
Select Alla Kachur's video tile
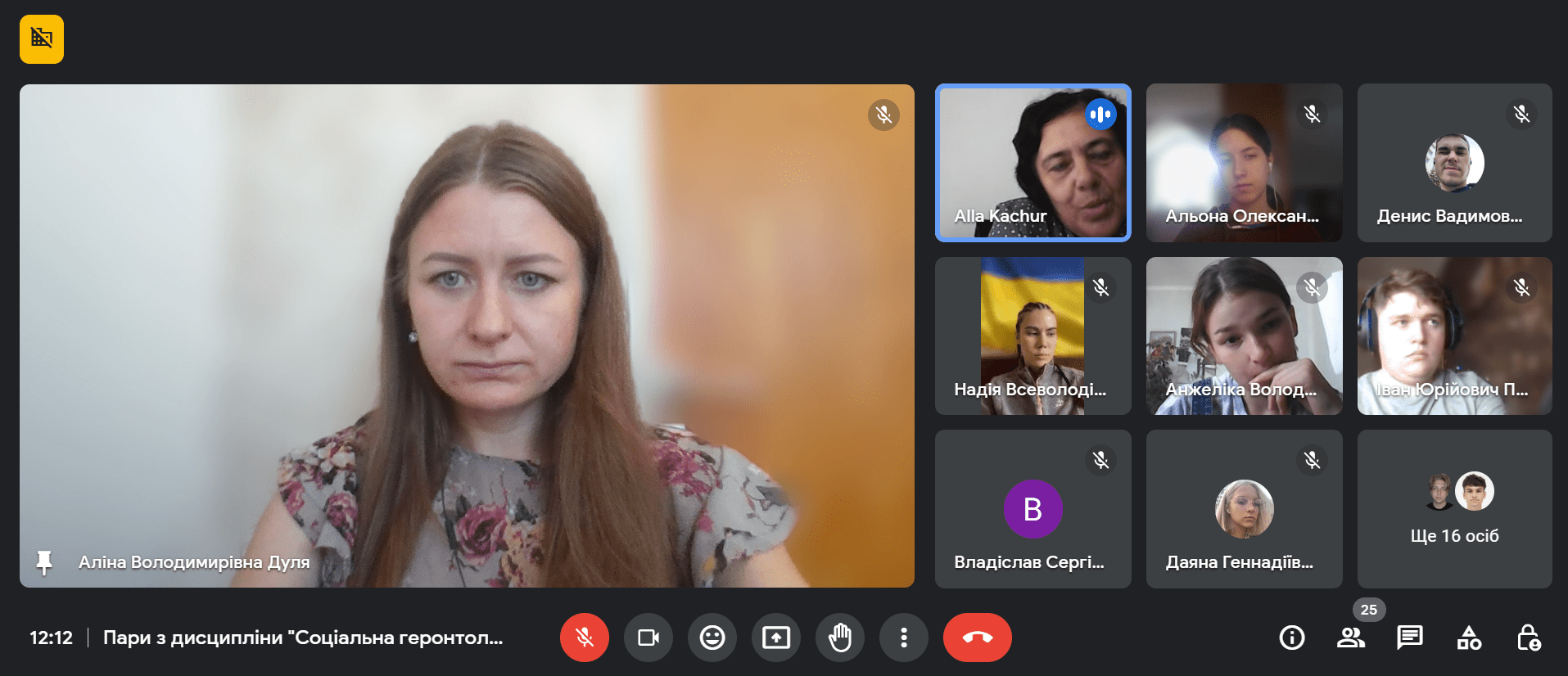[x=1033, y=162]
